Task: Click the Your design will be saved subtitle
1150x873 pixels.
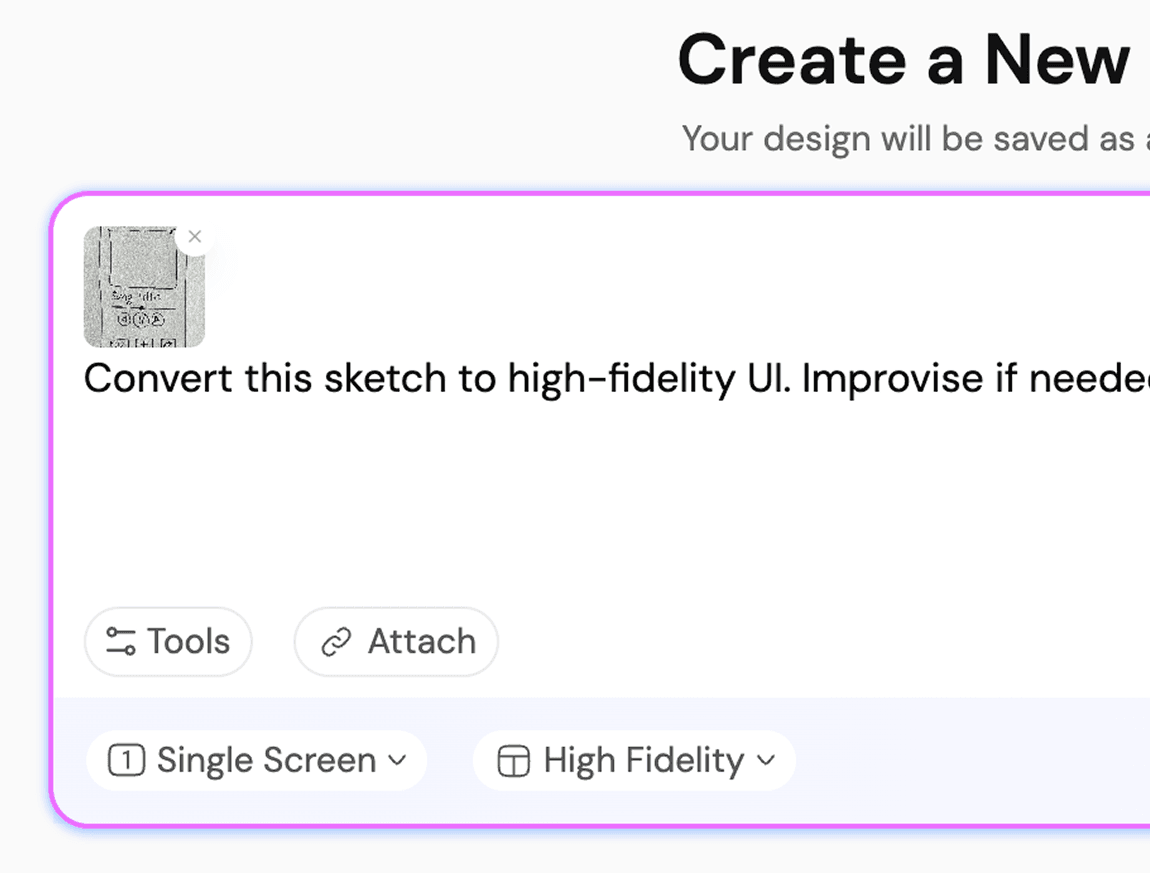Action: click(x=908, y=139)
